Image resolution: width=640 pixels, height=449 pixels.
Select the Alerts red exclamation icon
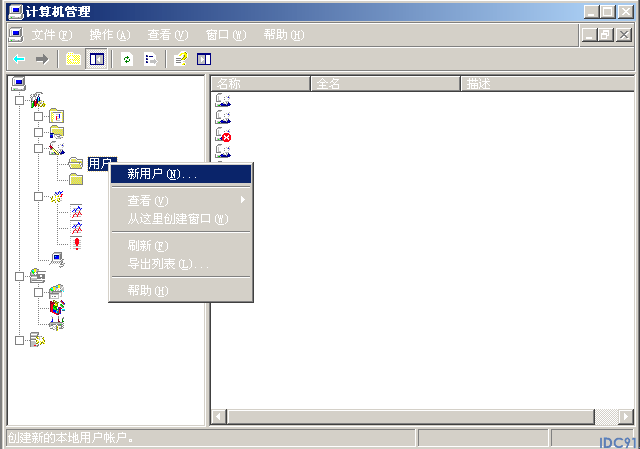coord(76,244)
